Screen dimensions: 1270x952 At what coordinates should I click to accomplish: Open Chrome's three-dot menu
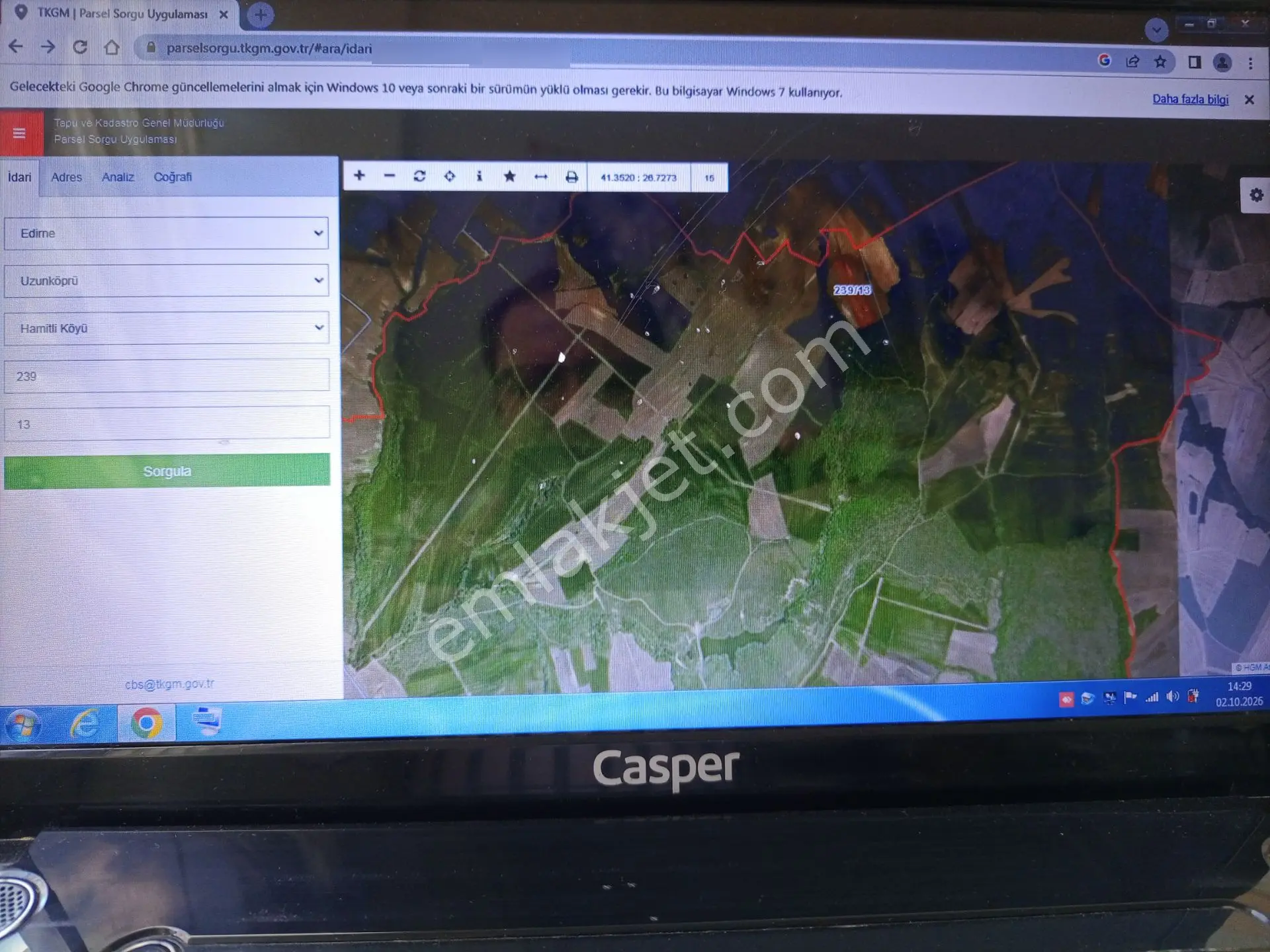1250,63
